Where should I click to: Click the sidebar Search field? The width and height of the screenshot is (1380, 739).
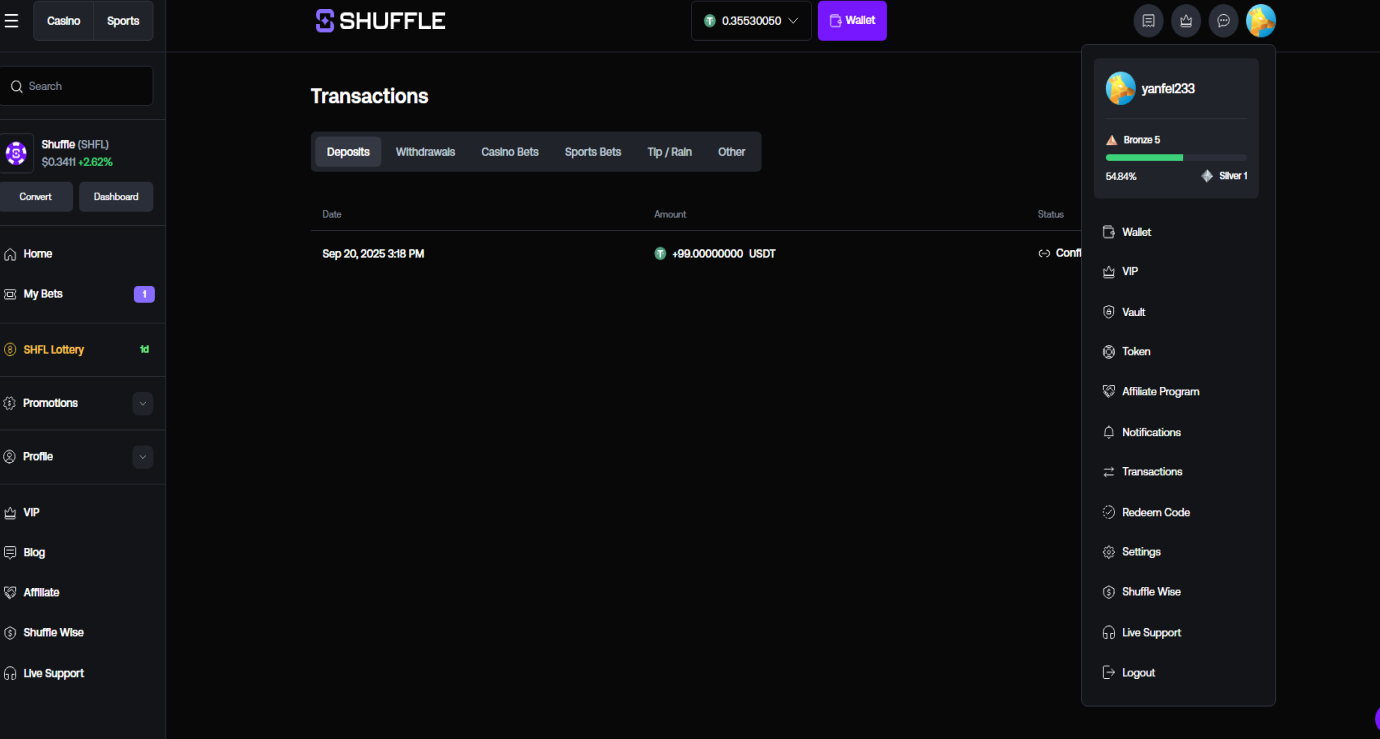pos(76,86)
